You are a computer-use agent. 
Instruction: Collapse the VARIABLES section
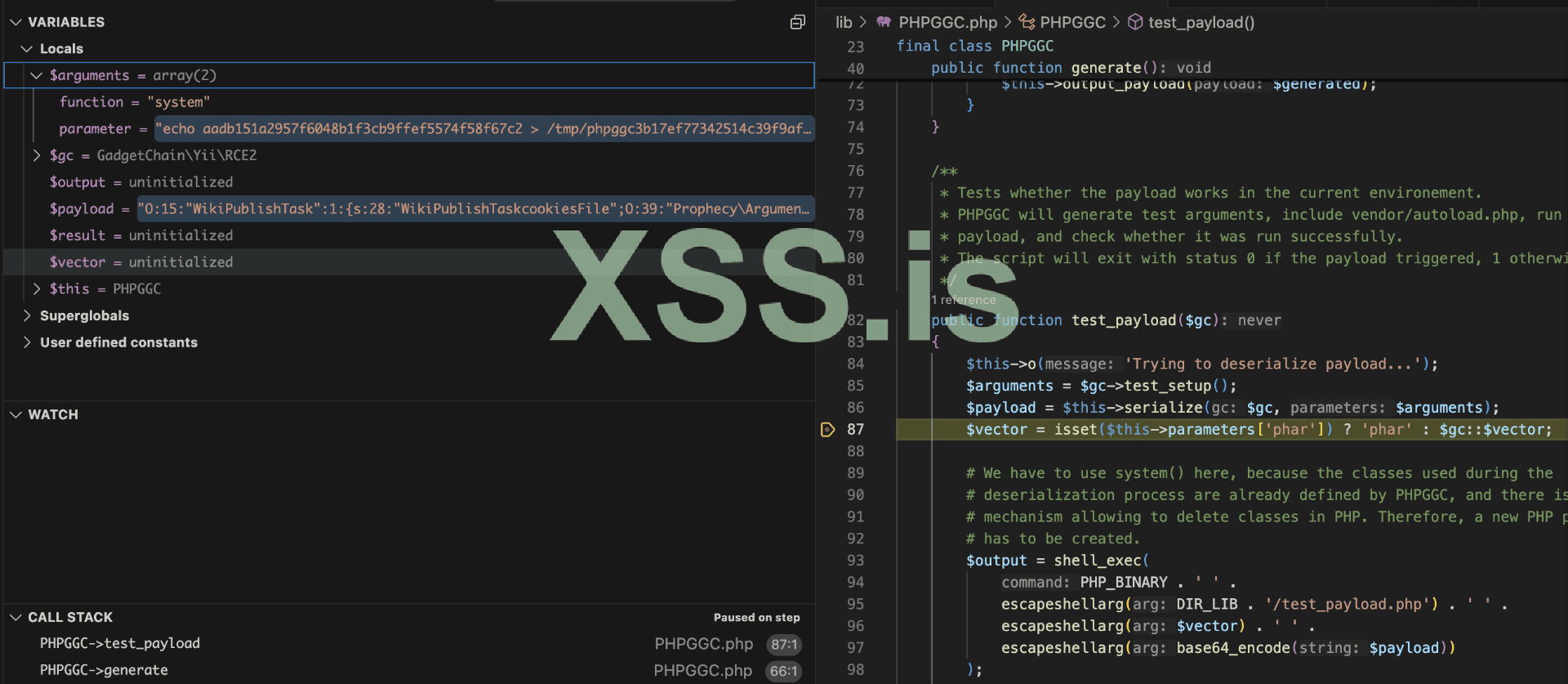click(x=16, y=22)
